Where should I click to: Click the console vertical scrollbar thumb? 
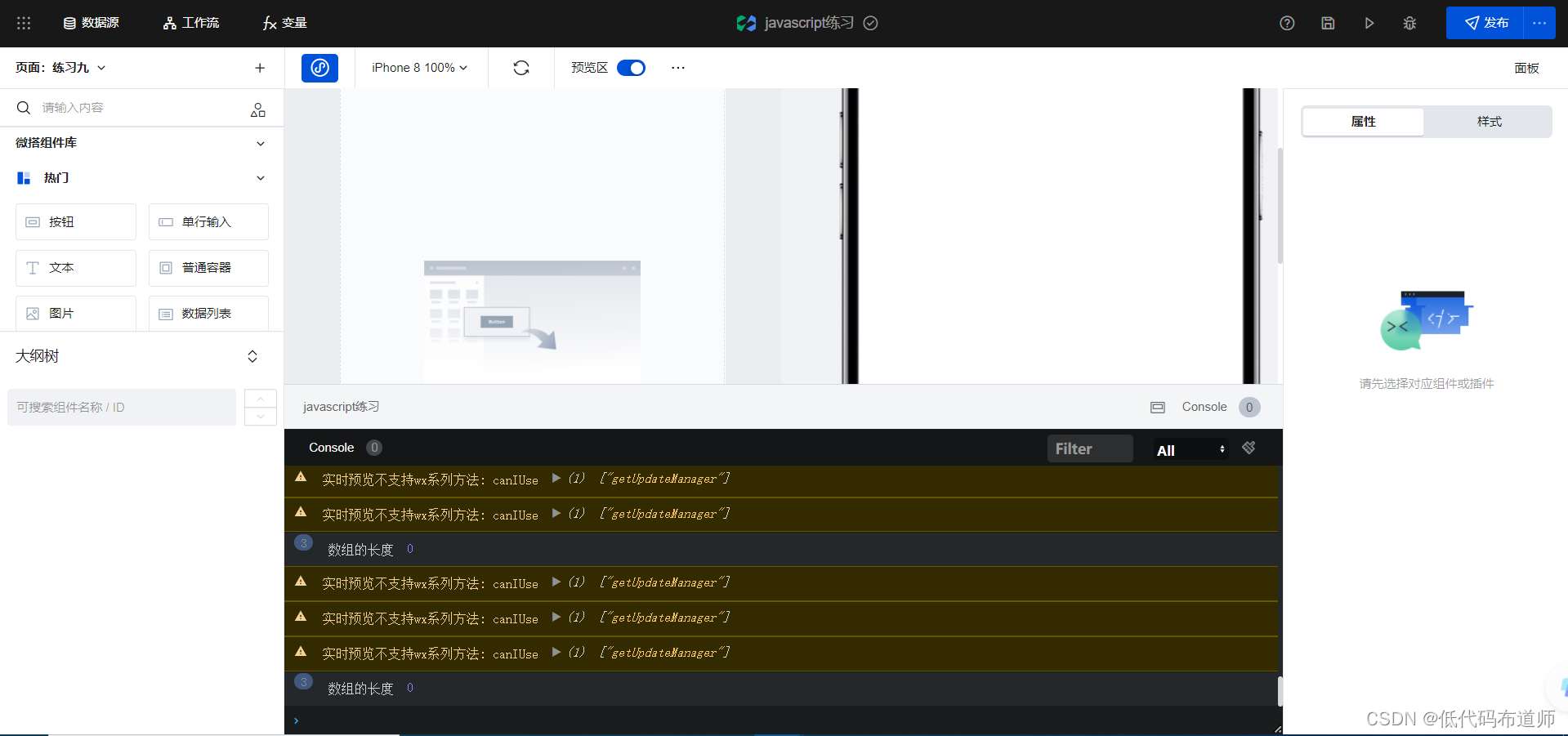(x=1280, y=691)
